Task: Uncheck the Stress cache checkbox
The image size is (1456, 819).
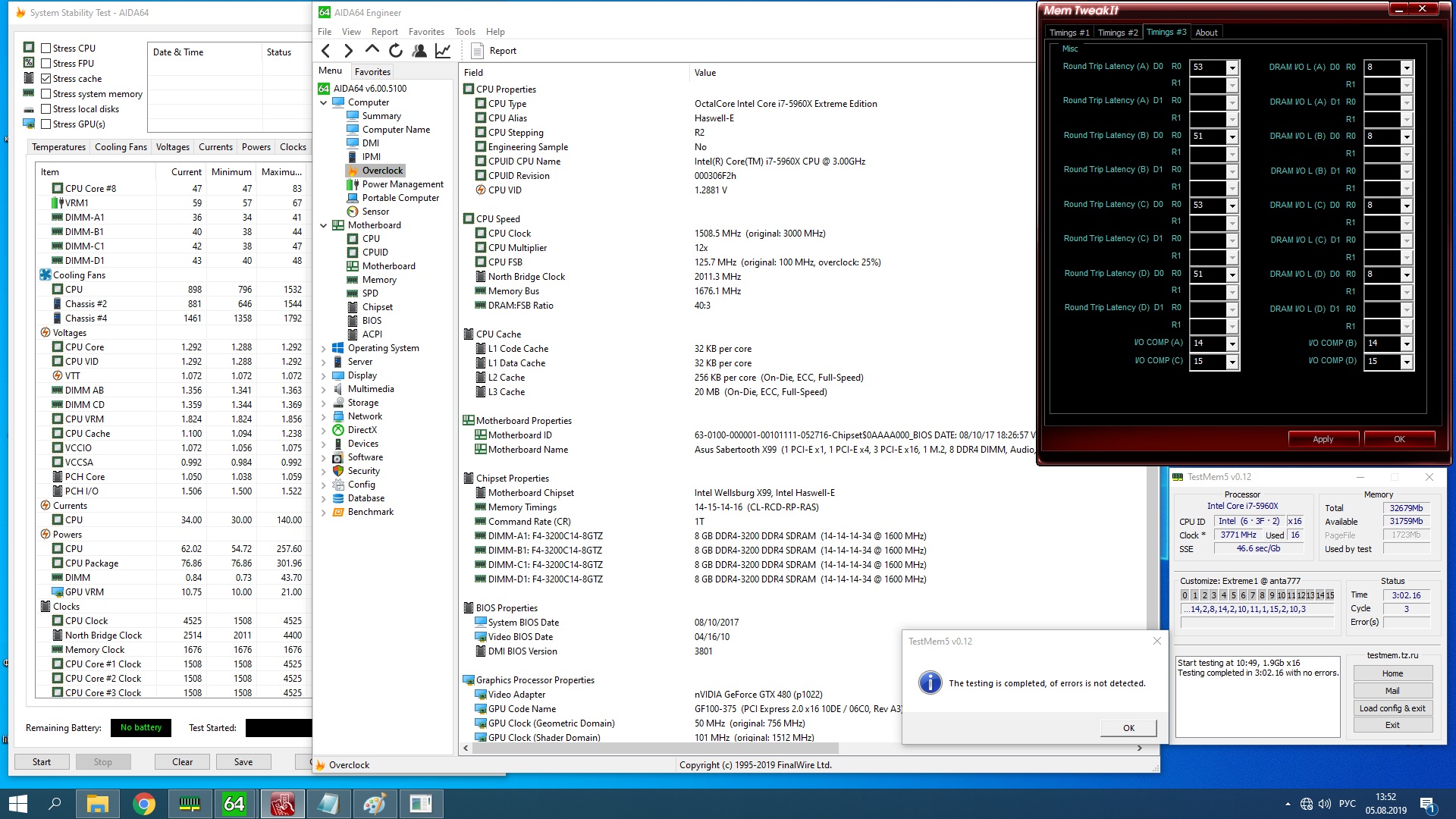Action: [46, 79]
